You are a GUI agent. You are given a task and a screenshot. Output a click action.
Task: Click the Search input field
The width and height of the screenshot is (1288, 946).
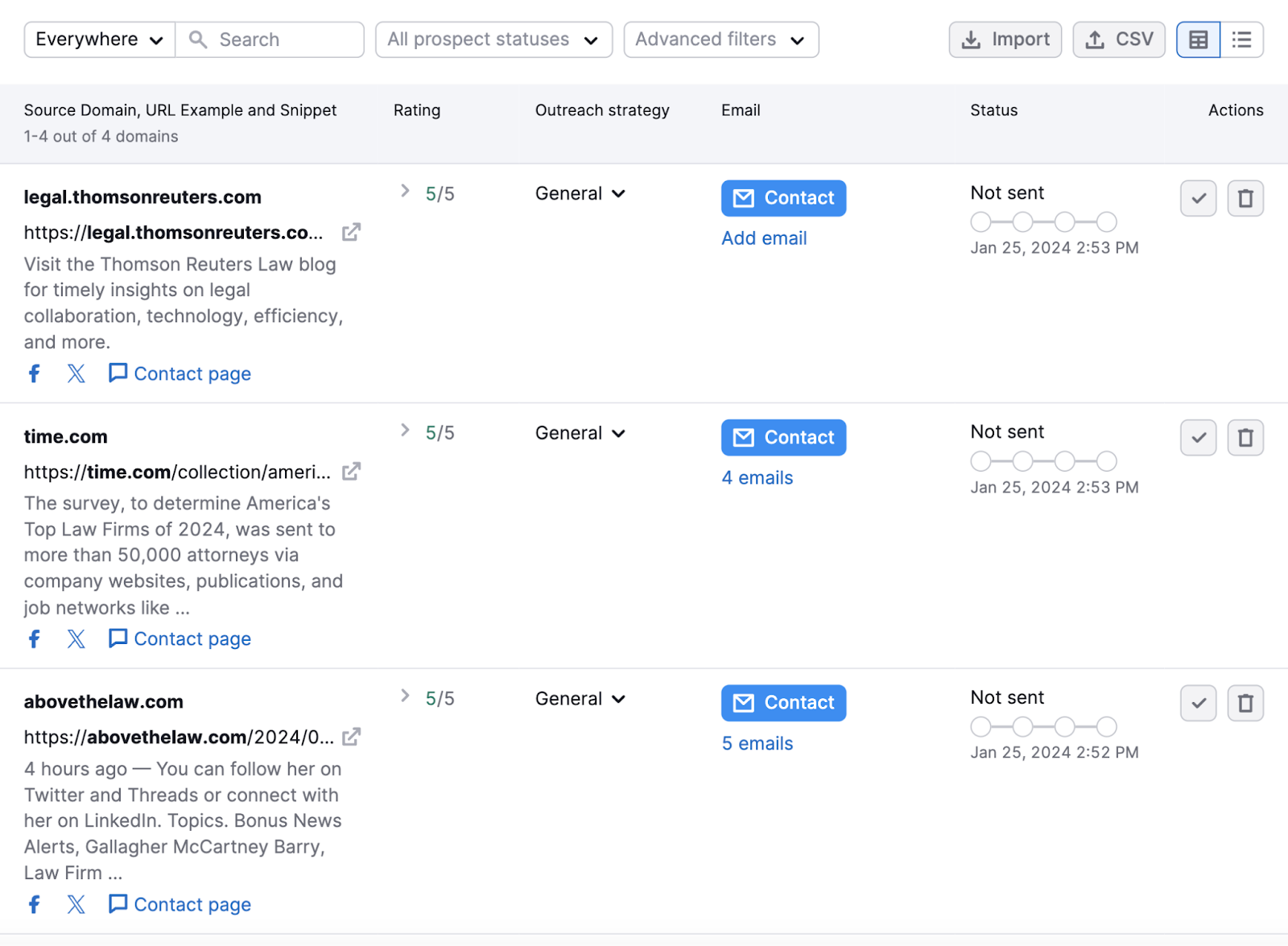pyautogui.click(x=270, y=39)
